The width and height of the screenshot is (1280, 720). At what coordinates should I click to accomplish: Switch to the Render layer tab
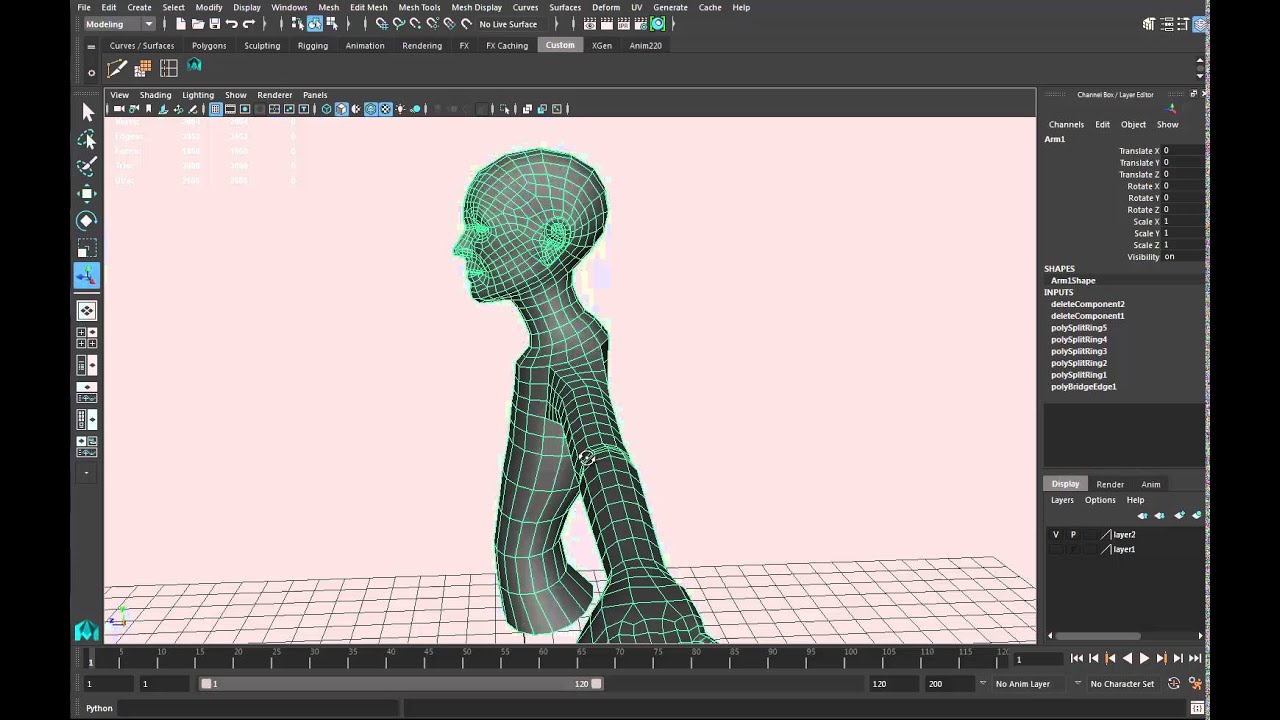click(1110, 484)
